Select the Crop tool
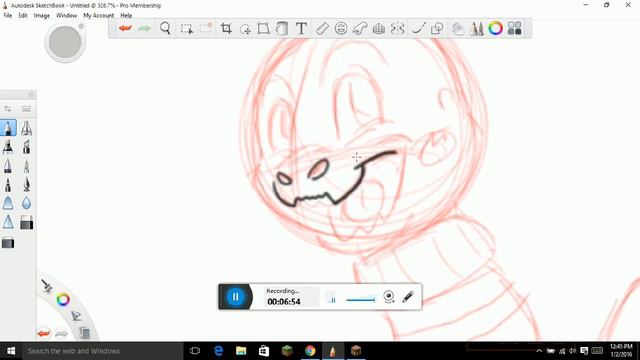The width and height of the screenshot is (640, 360). (x=226, y=28)
